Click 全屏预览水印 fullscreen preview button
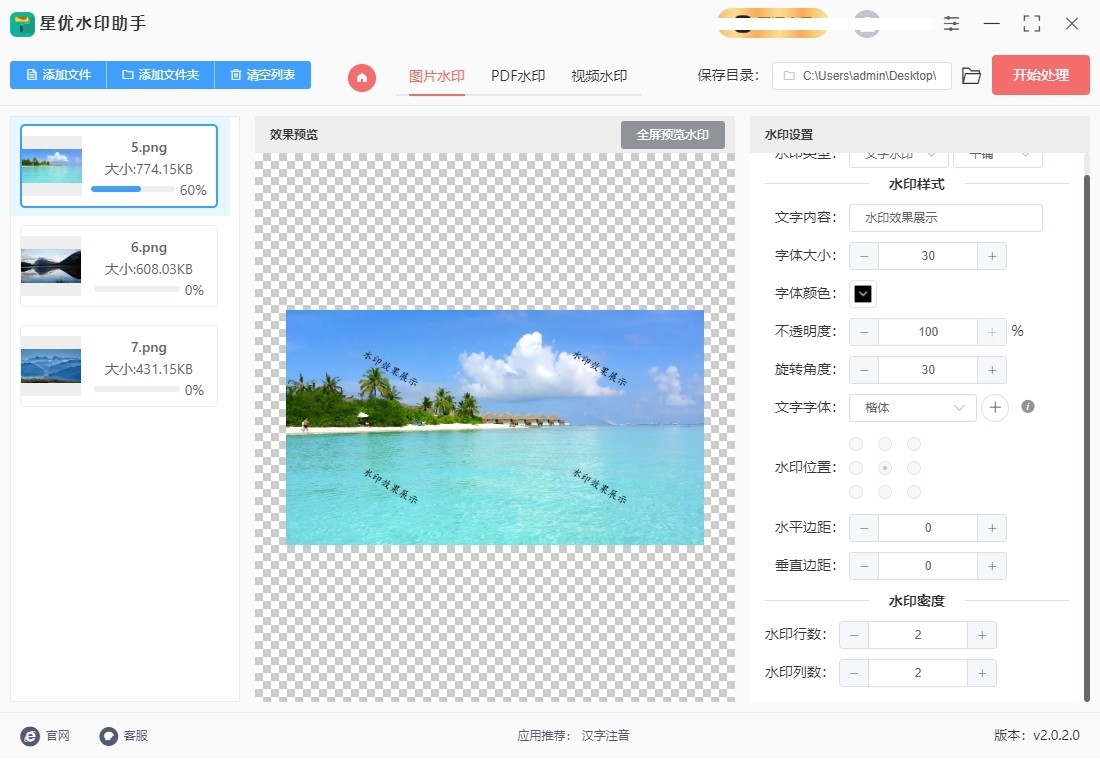 coord(672,134)
